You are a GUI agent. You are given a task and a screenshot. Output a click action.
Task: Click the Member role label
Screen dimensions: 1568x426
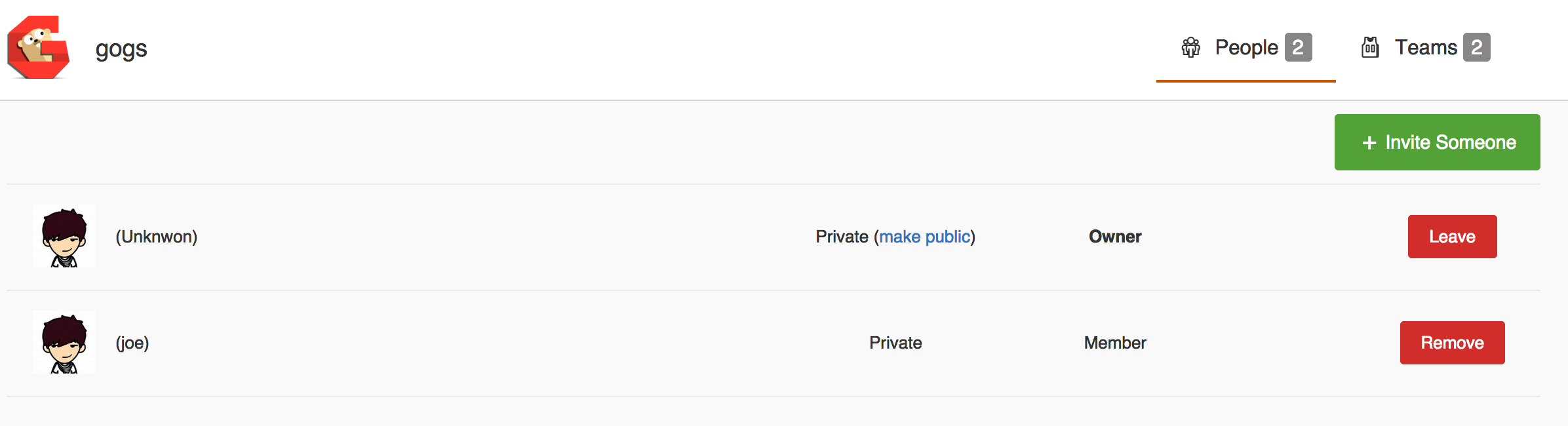1115,343
